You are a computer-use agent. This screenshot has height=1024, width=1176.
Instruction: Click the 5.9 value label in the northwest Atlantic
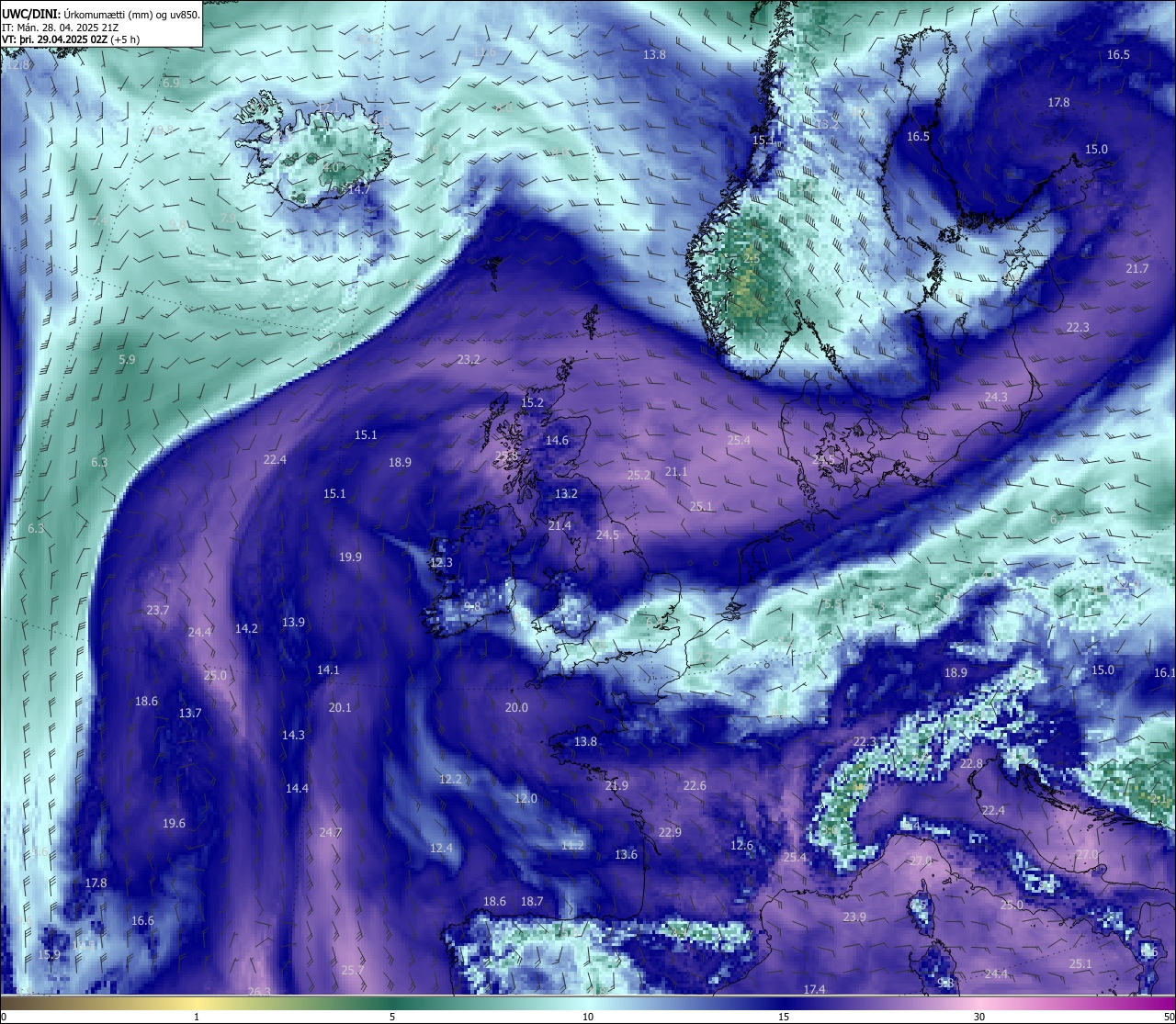pyautogui.click(x=127, y=359)
